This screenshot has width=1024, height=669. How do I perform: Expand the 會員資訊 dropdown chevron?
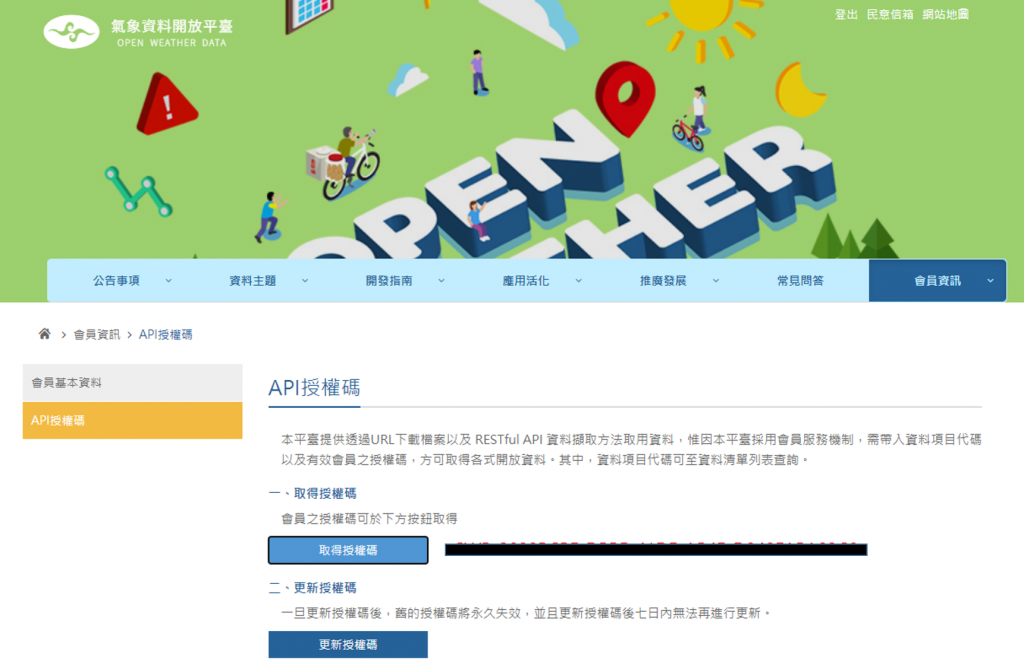point(990,281)
